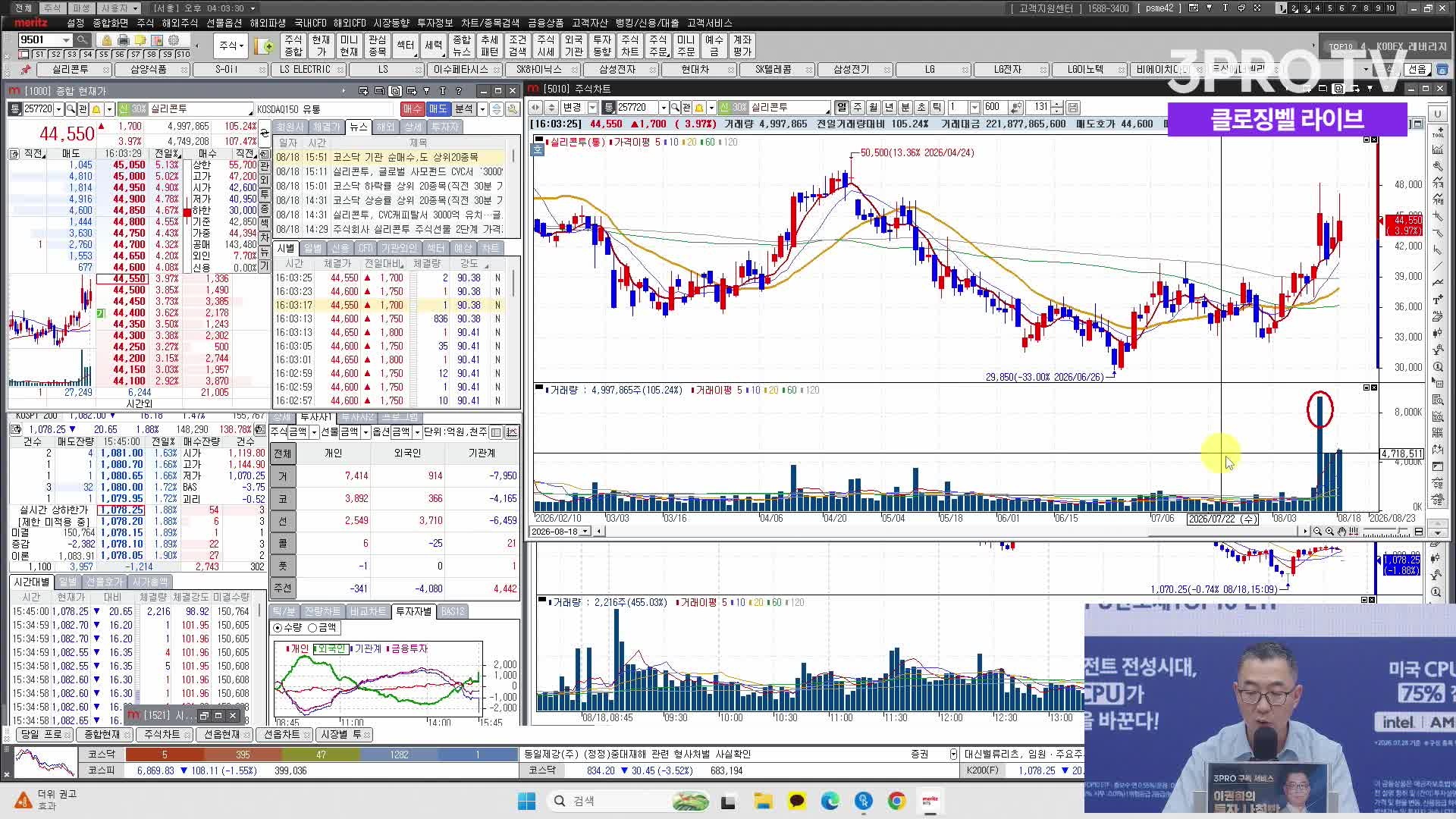
Task: Toggle the 주 weekly period button on chart
Action: (858, 108)
